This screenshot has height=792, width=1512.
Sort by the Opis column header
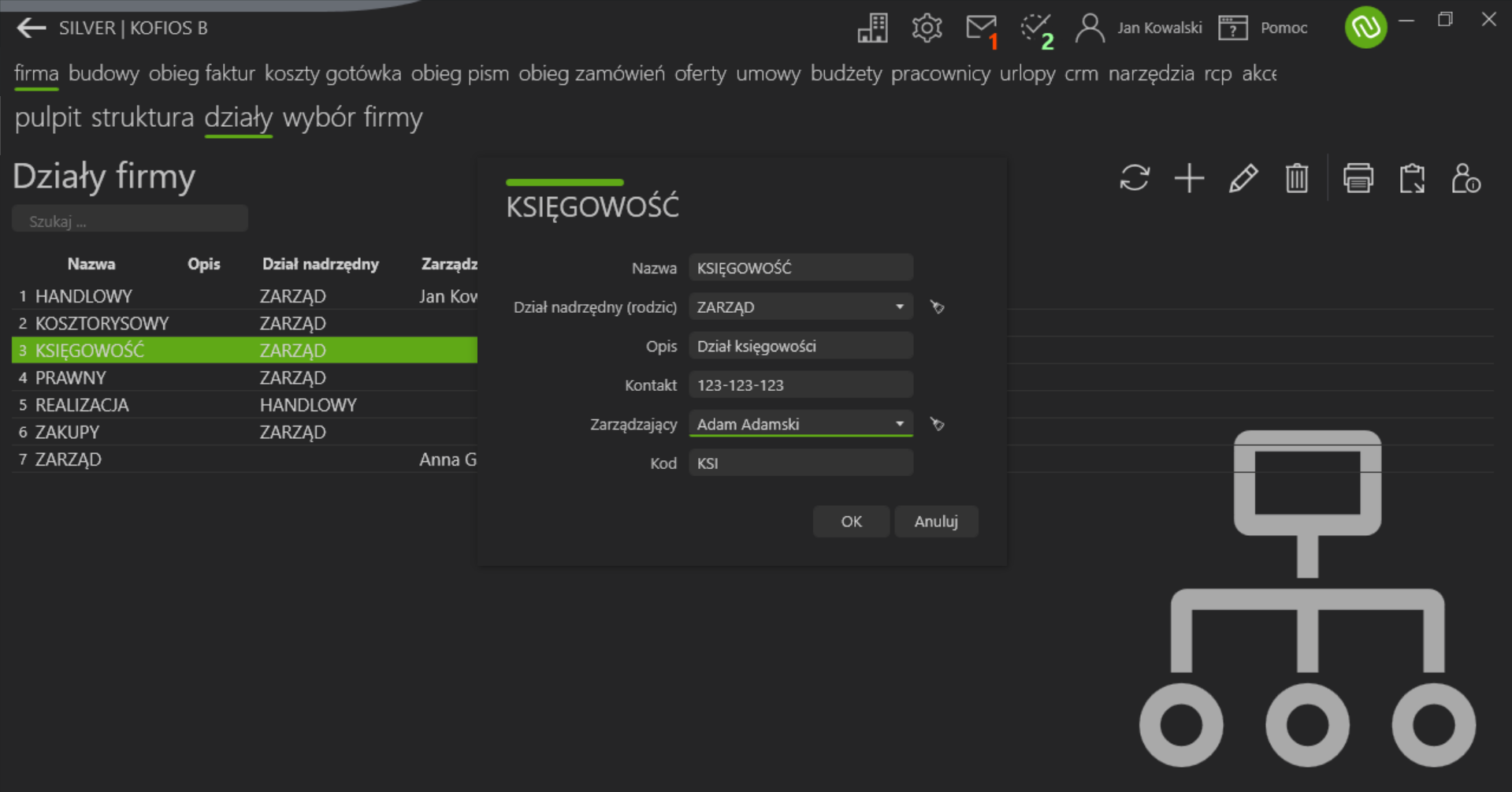tap(203, 264)
